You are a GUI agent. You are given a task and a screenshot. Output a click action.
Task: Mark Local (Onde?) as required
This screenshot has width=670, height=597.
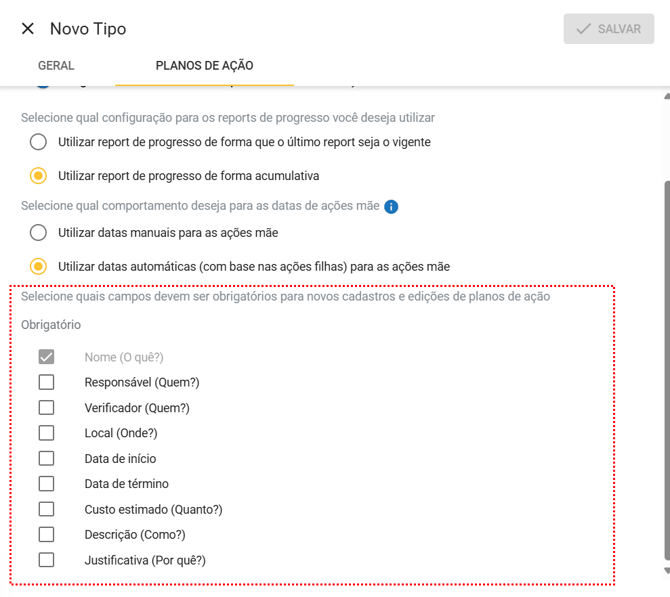coord(46,433)
